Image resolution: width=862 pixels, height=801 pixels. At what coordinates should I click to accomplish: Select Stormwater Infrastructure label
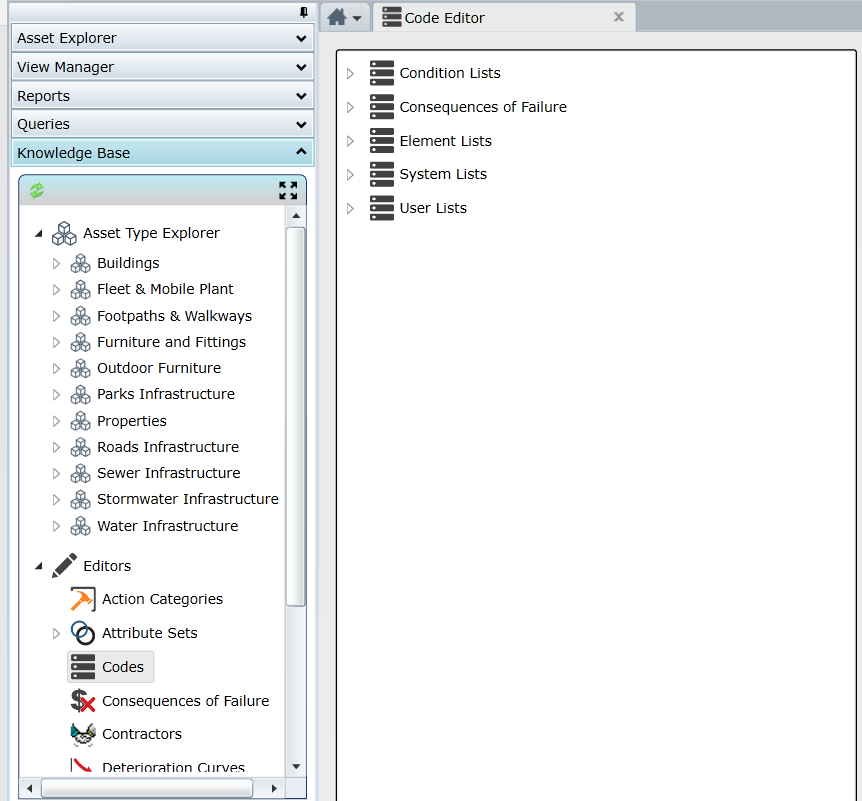(187, 499)
